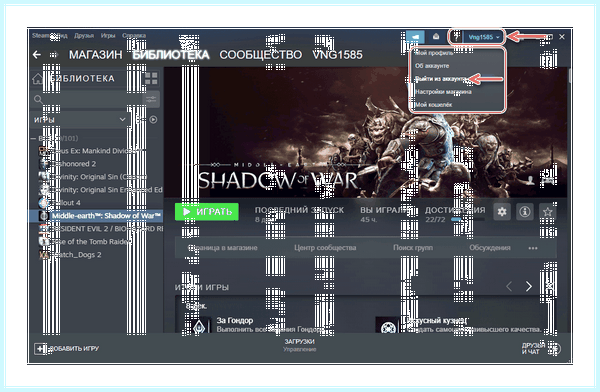This screenshot has width=600, height=392.
Task: Click the achievements progress bar
Action: [x=468, y=220]
